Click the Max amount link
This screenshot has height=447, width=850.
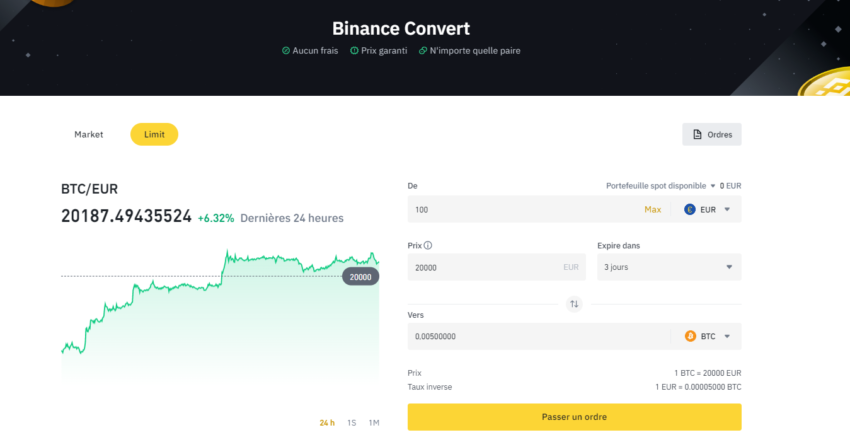652,210
